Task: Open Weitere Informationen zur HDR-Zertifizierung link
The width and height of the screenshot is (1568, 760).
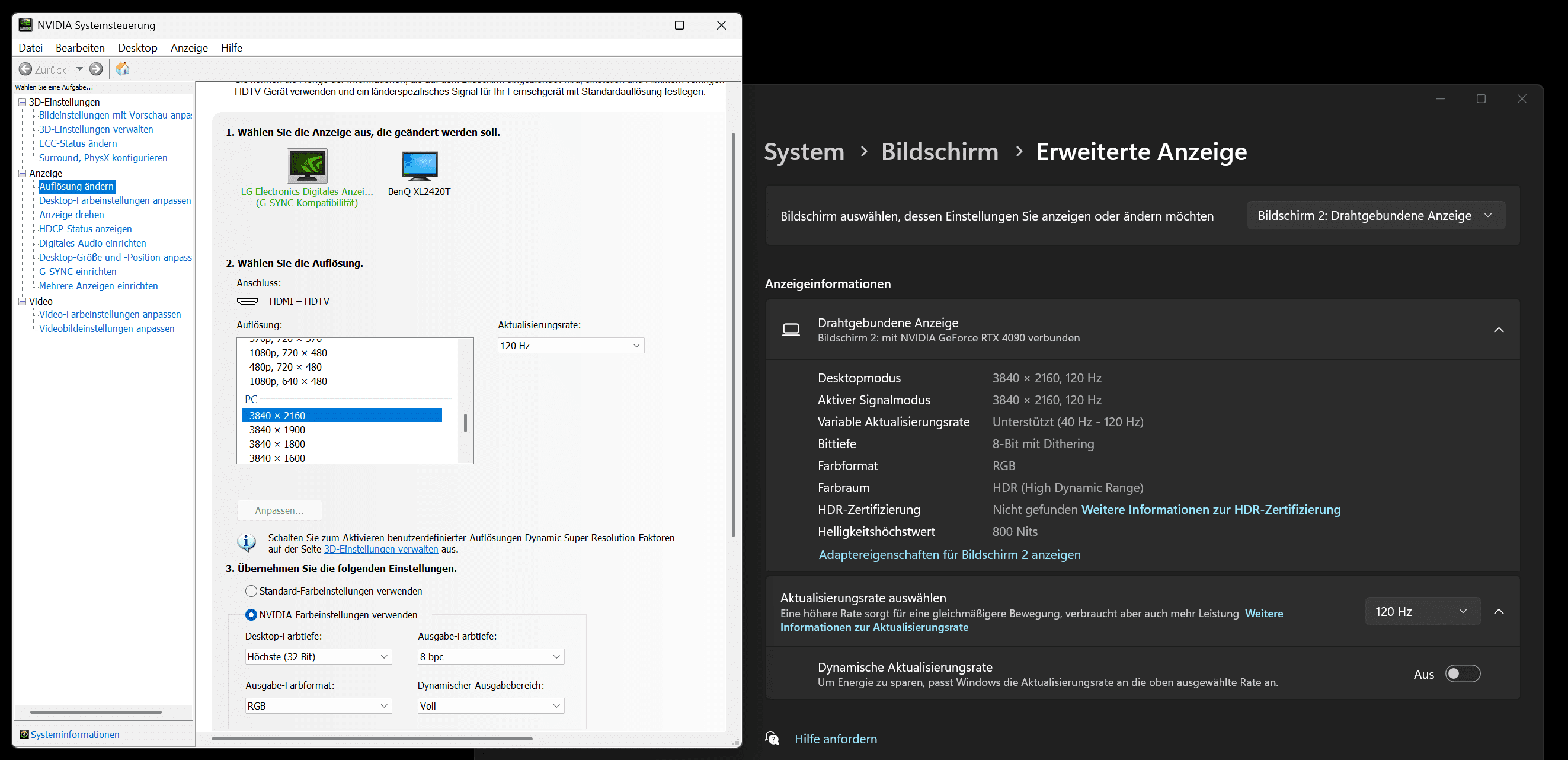Action: [1211, 510]
